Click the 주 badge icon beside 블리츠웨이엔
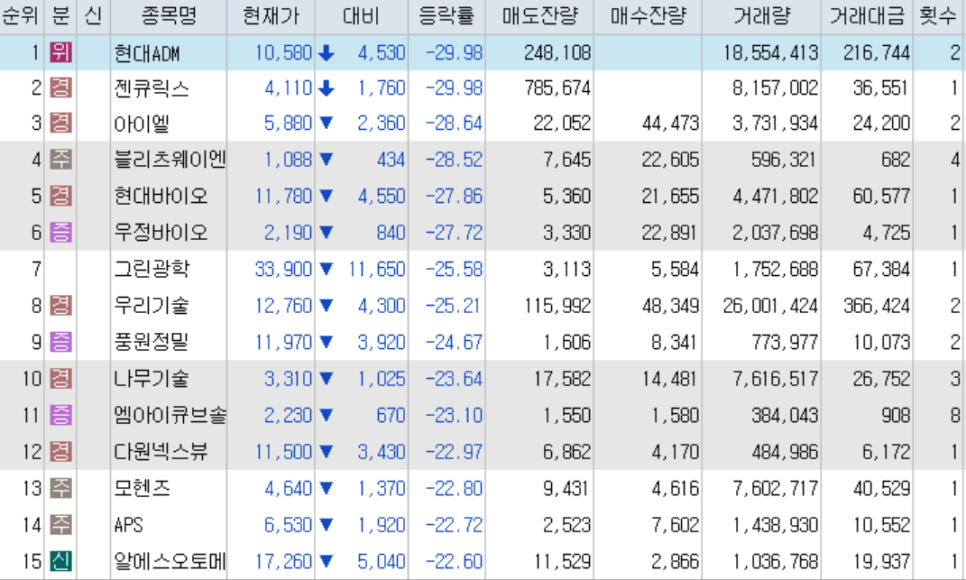Image resolution: width=966 pixels, height=580 pixels. coord(60,160)
